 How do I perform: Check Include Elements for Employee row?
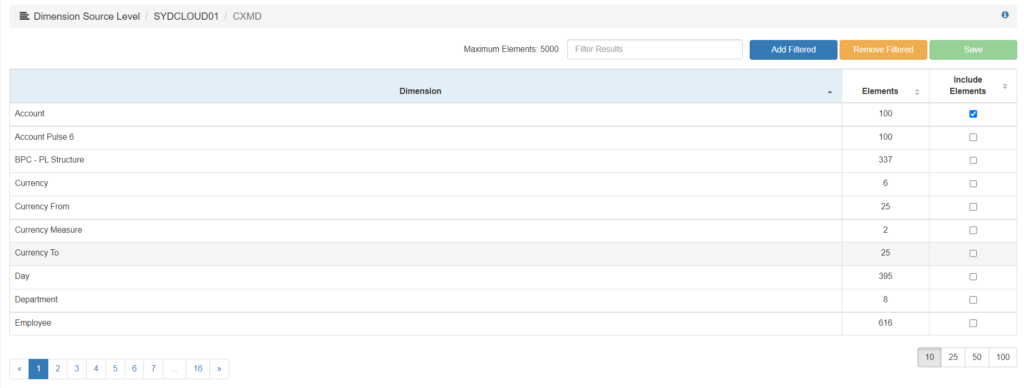click(973, 323)
